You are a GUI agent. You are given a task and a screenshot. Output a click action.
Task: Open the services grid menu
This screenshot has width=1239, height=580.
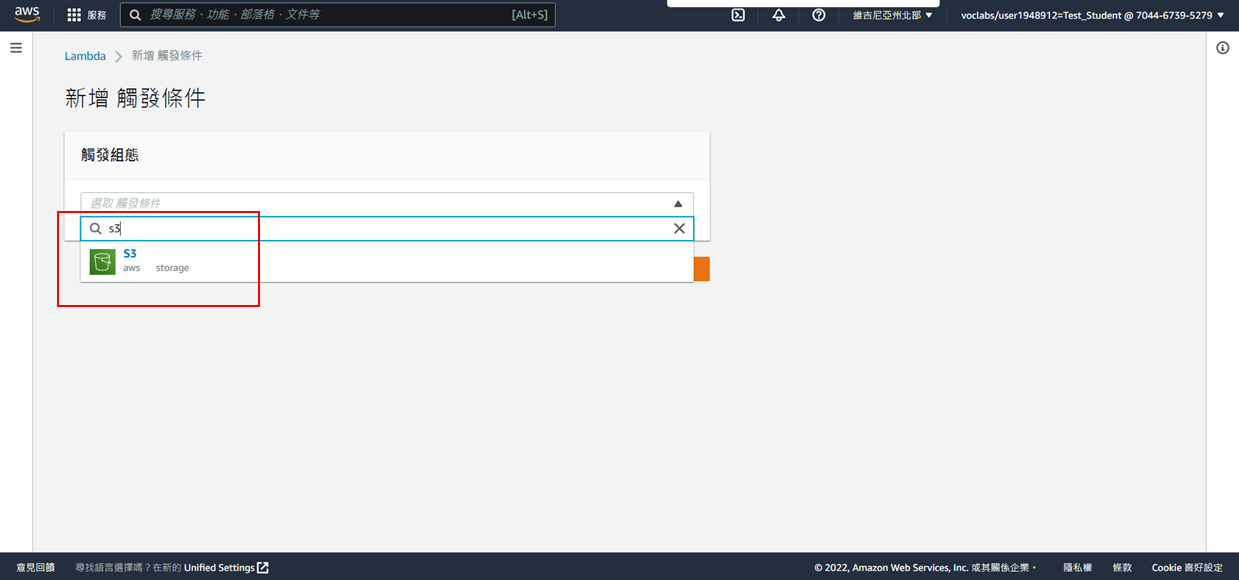[x=74, y=15]
